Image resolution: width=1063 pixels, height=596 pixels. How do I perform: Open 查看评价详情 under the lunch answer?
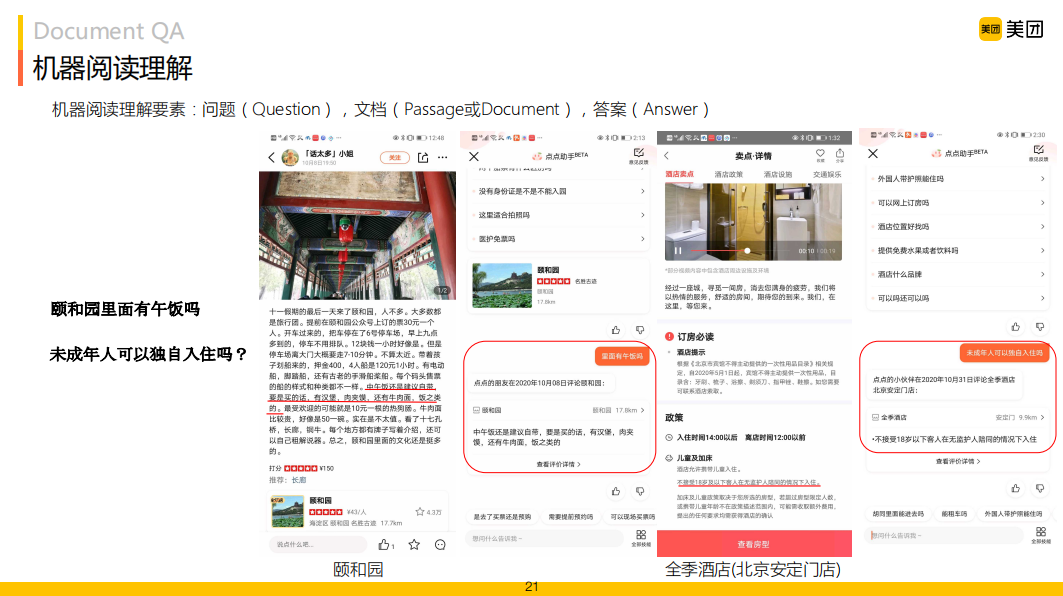[x=558, y=464]
